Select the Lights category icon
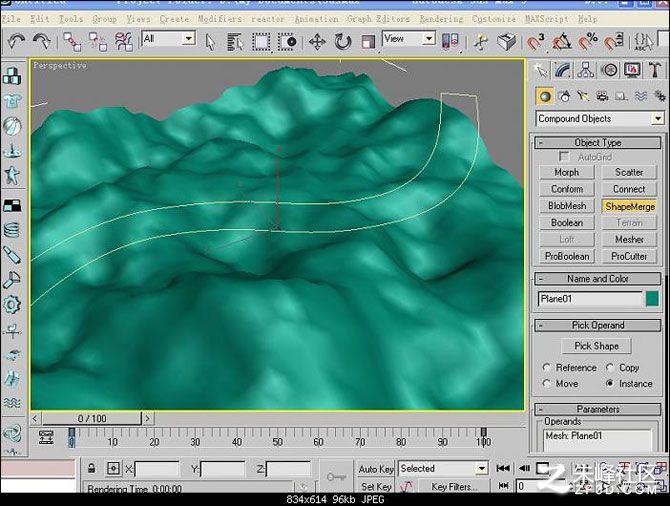Screen dimensions: 670x506 583,96
